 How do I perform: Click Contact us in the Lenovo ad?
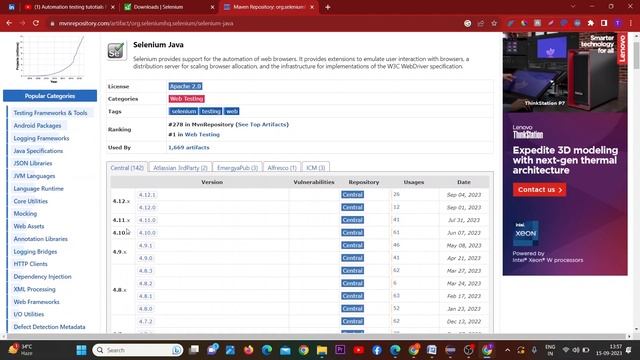(x=540, y=190)
